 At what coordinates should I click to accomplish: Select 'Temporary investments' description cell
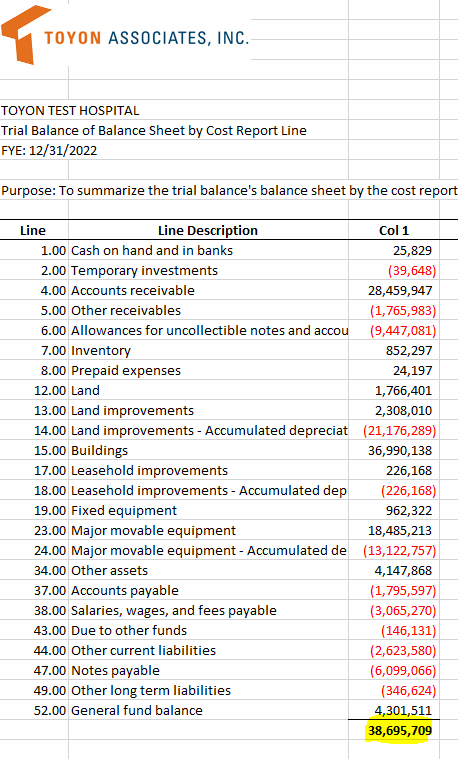[208, 270]
